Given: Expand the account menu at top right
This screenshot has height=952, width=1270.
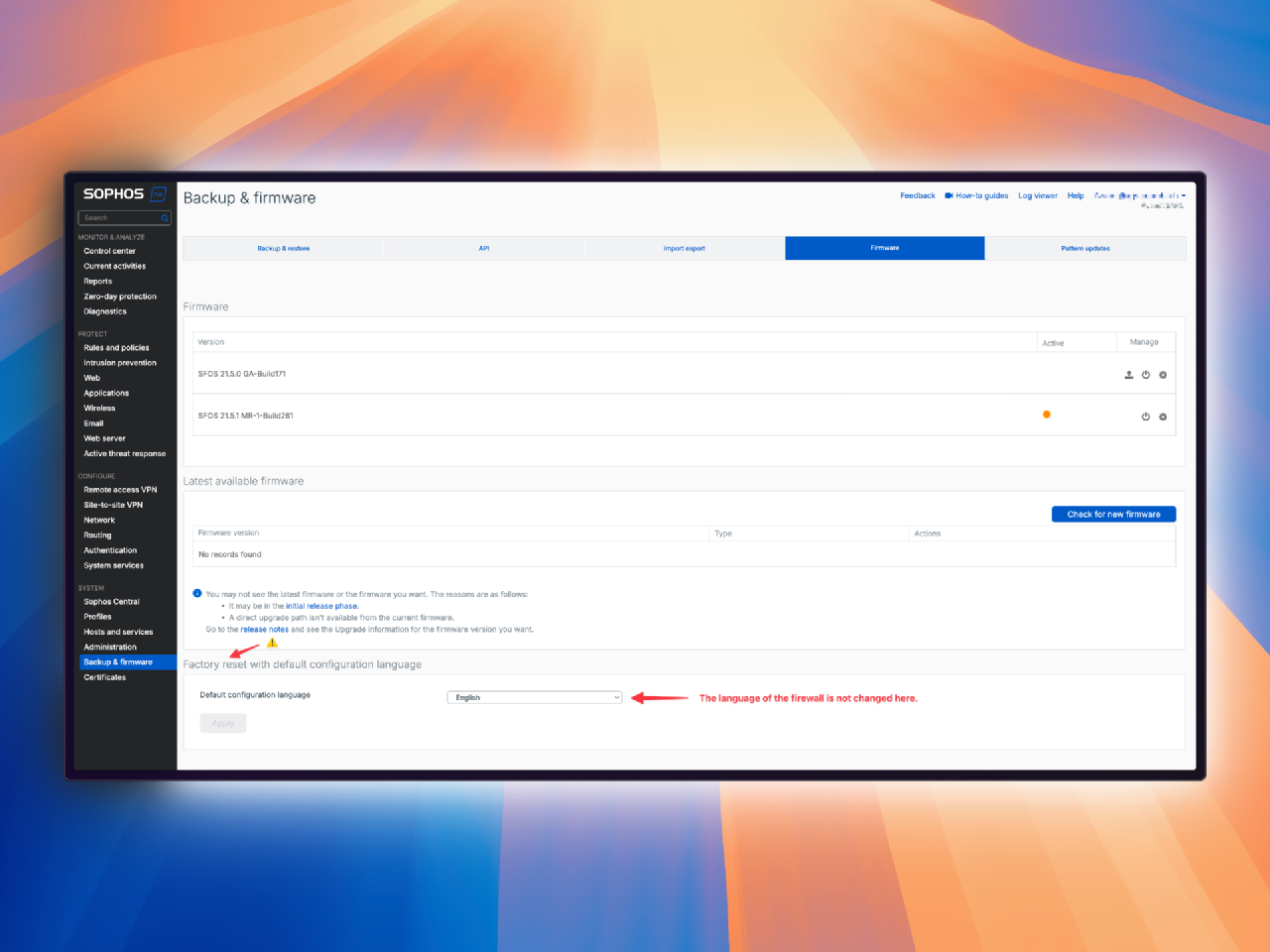Looking at the screenshot, I should pos(1139,195).
